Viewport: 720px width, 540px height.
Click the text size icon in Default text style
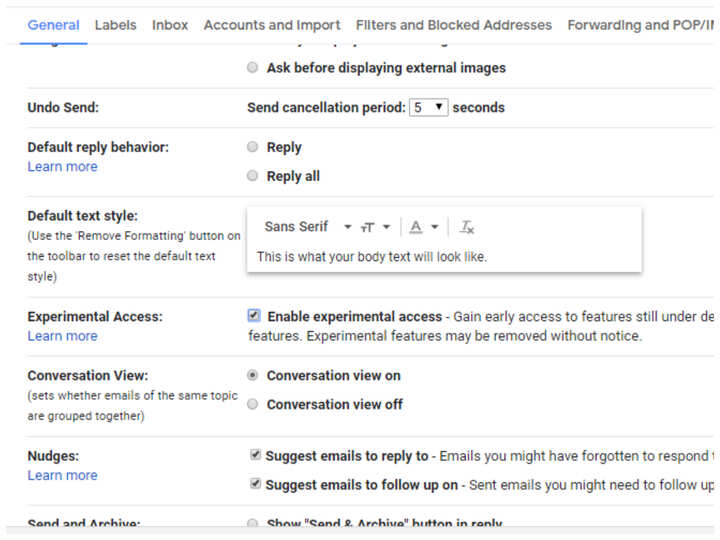pyautogui.click(x=368, y=227)
